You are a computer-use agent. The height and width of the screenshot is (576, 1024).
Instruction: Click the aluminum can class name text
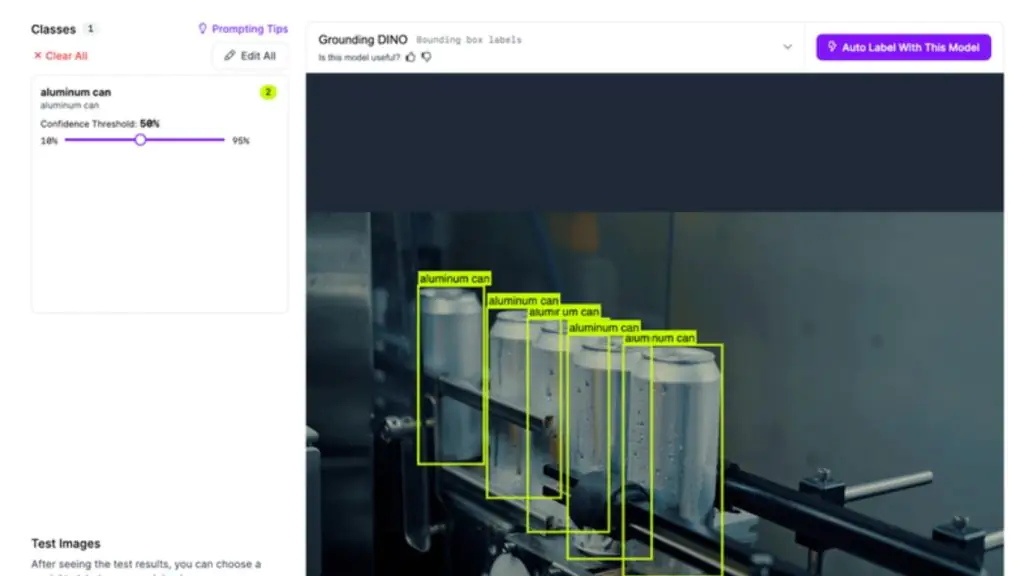pos(76,92)
